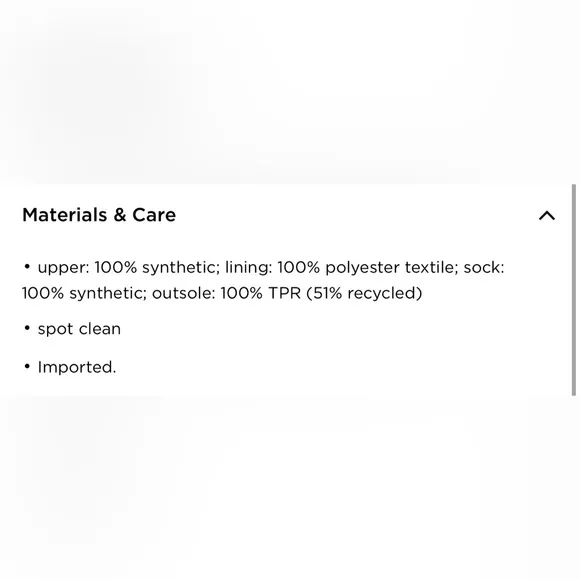Viewport: 580px width, 580px height.
Task: Click the Materials & Care heading
Action: (x=99, y=215)
